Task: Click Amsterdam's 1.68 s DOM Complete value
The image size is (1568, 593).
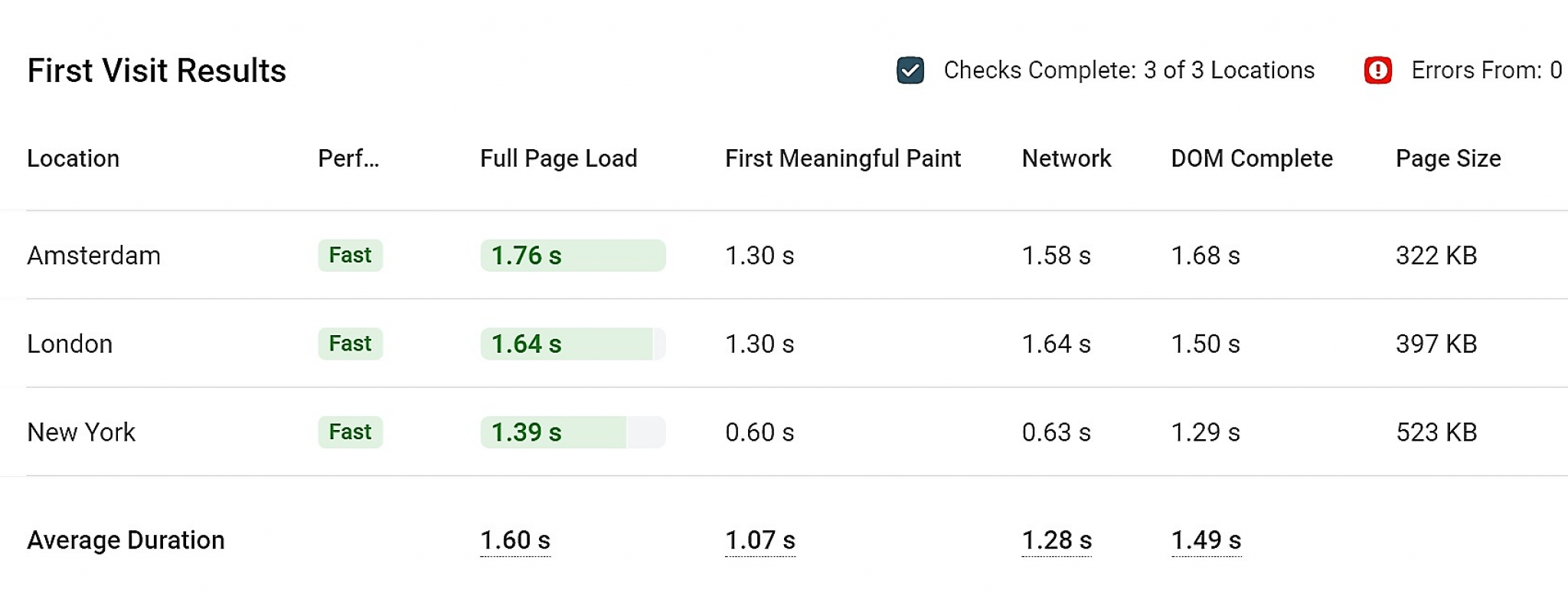Action: (1206, 256)
